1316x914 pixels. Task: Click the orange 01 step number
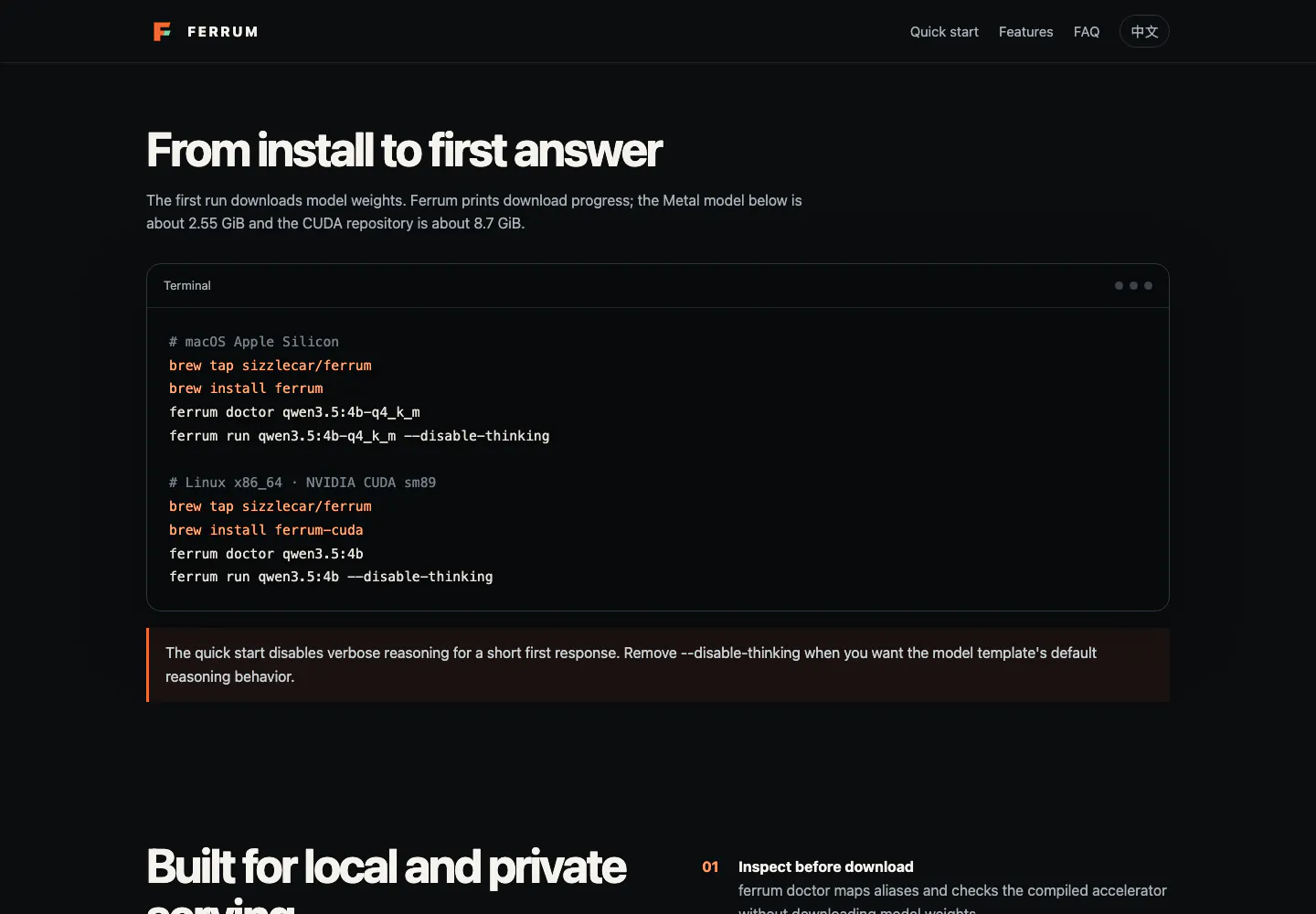tap(710, 866)
